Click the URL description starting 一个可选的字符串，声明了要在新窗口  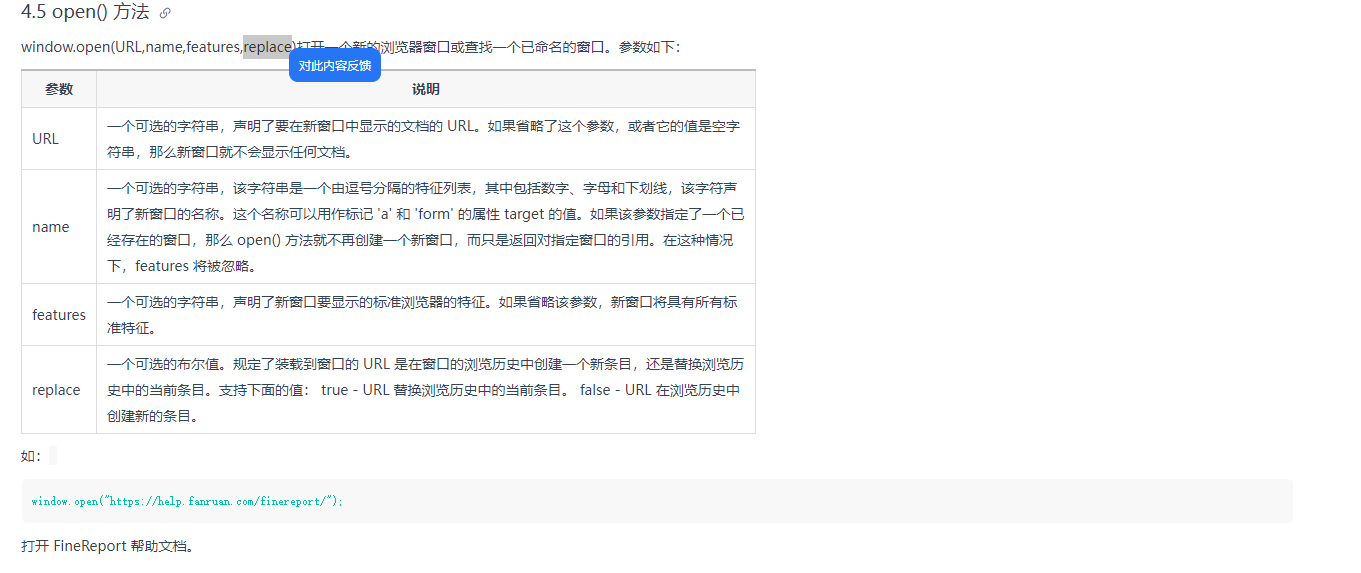[424, 139]
